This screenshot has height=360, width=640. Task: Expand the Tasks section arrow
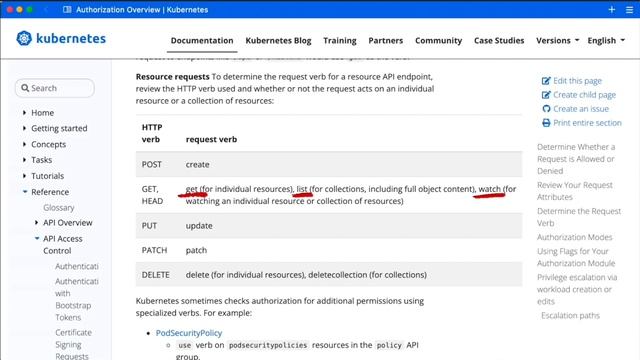pyautogui.click(x=24, y=160)
